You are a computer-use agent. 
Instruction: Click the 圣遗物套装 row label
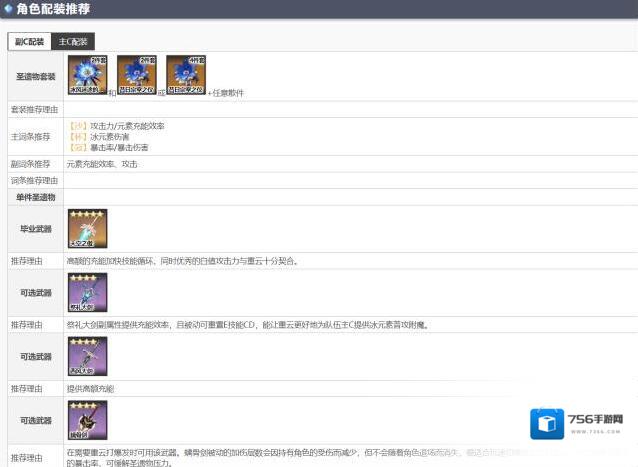click(35, 77)
